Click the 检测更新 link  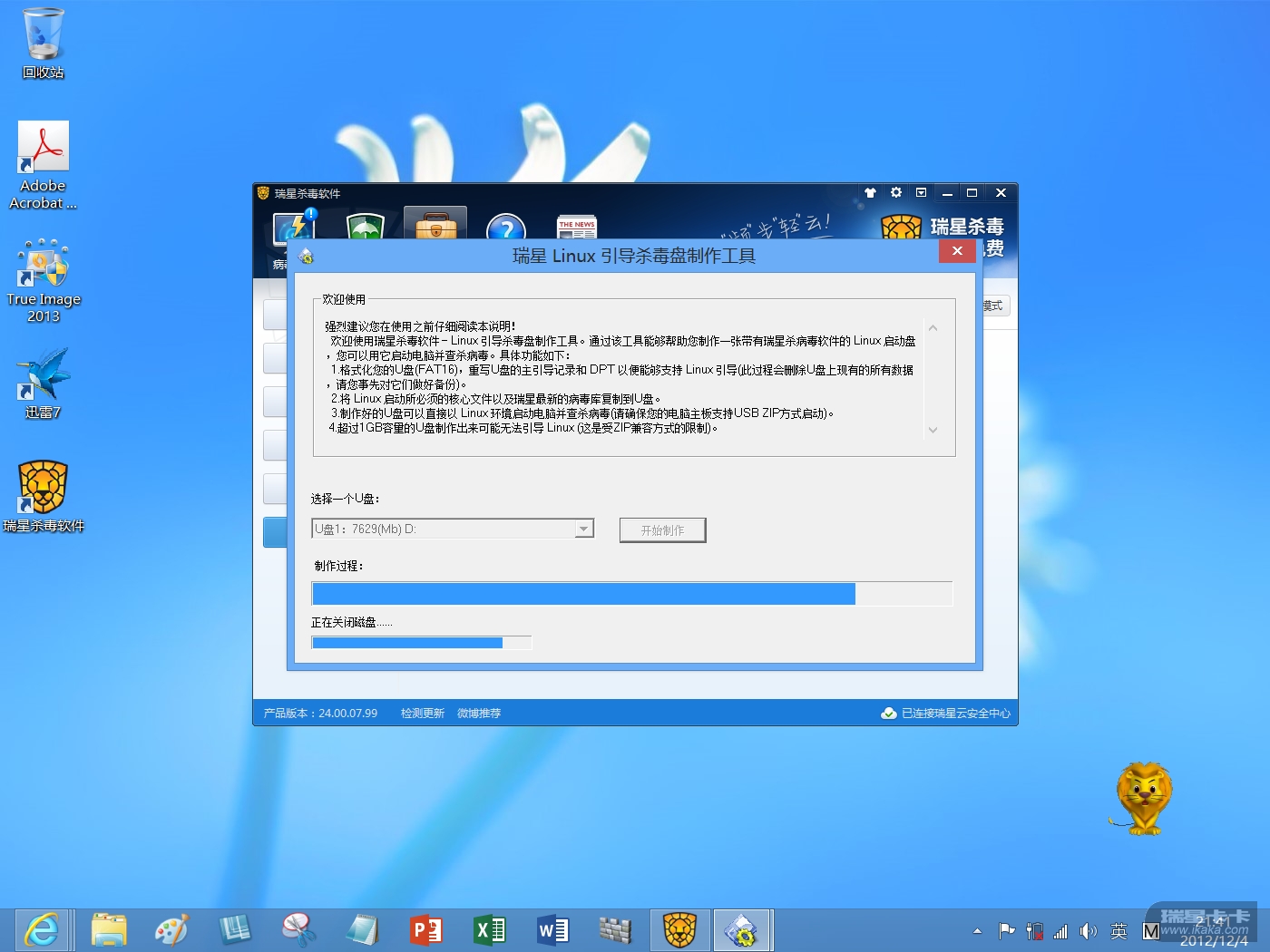click(x=423, y=714)
